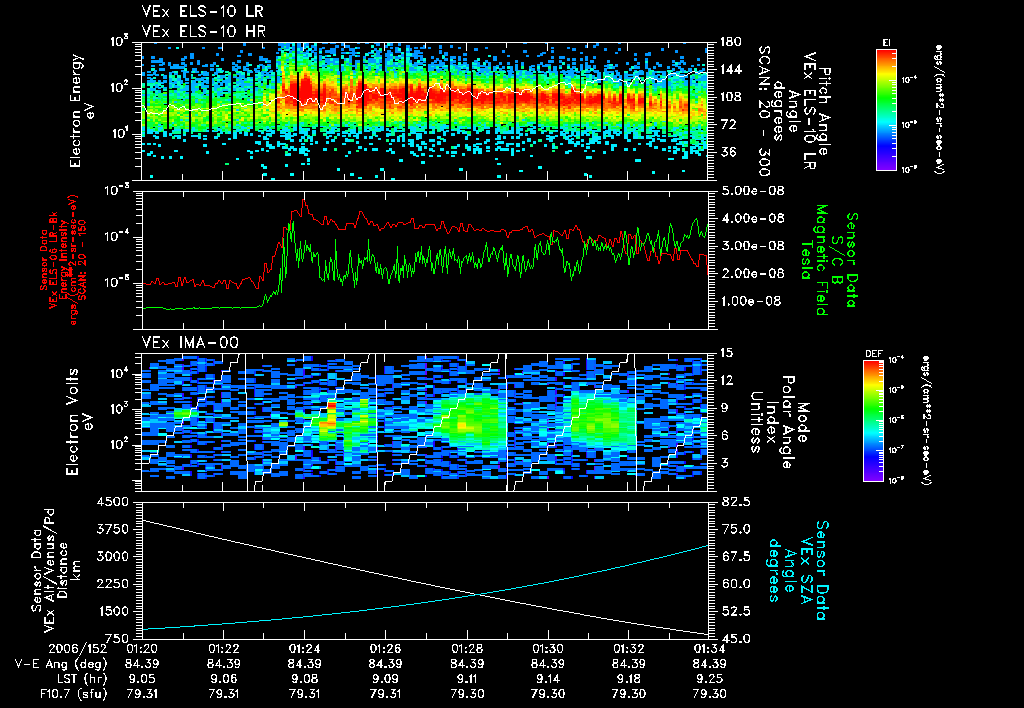Click the 'SCAN: 20 - 300' label

point(763,111)
